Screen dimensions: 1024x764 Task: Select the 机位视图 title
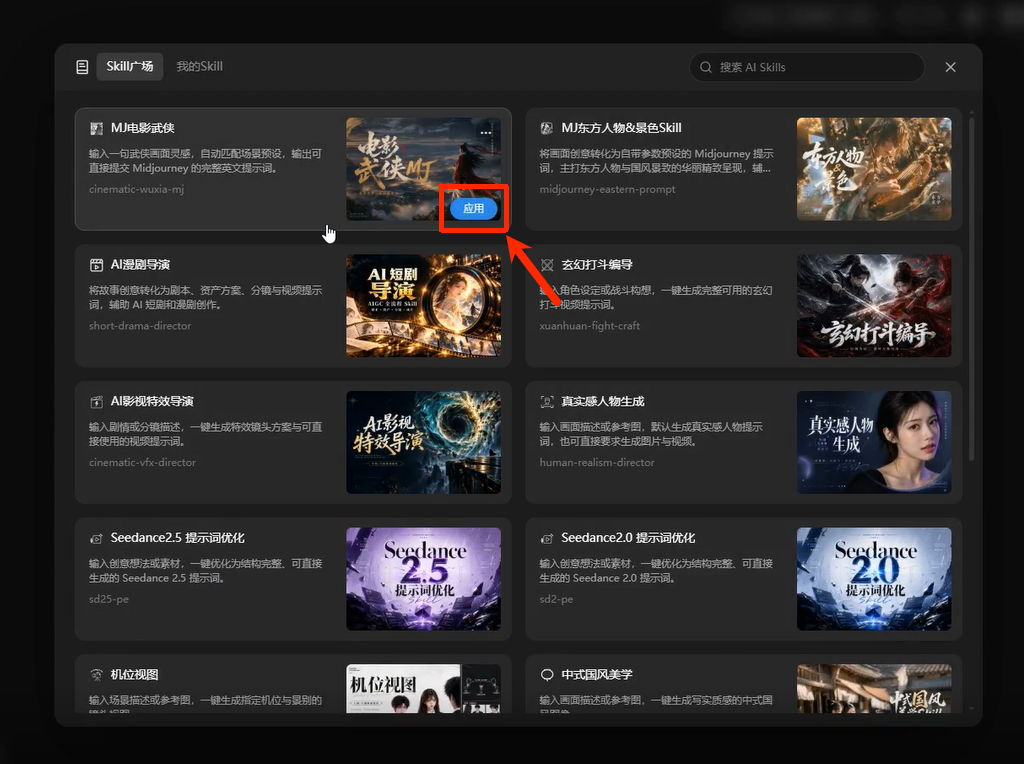[x=135, y=674]
